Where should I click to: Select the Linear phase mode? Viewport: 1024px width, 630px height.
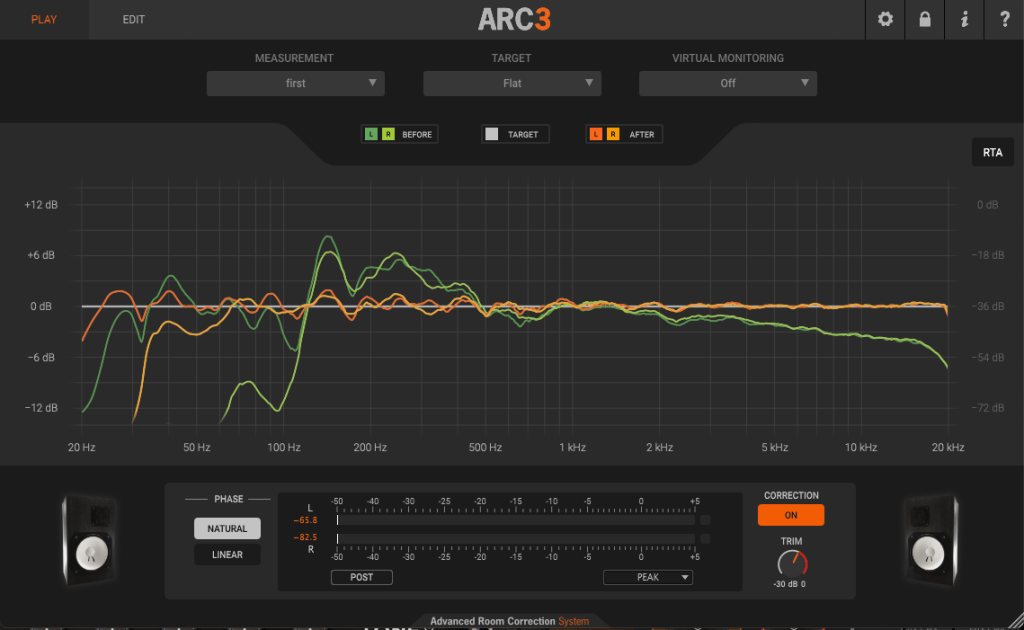click(x=227, y=555)
